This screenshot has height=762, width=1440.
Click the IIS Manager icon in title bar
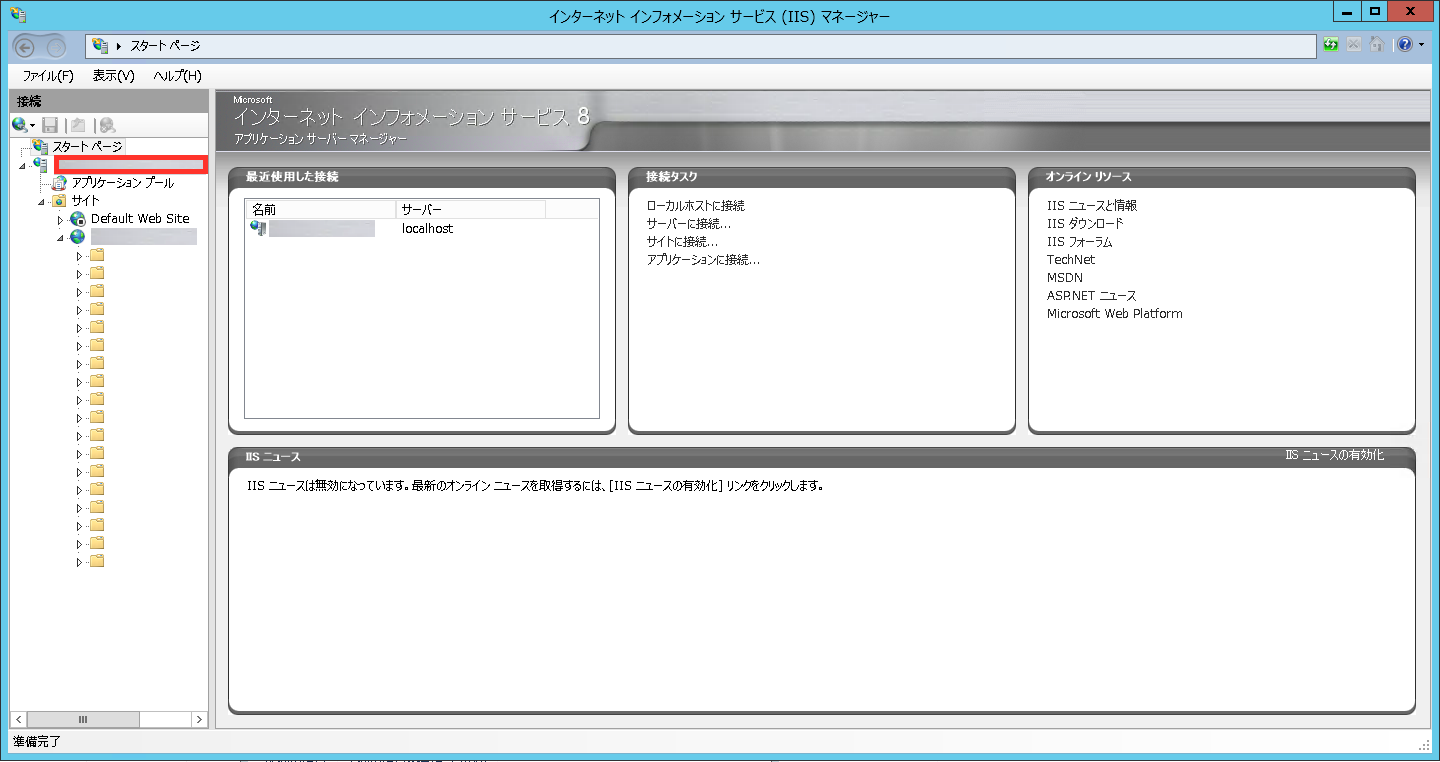18,14
